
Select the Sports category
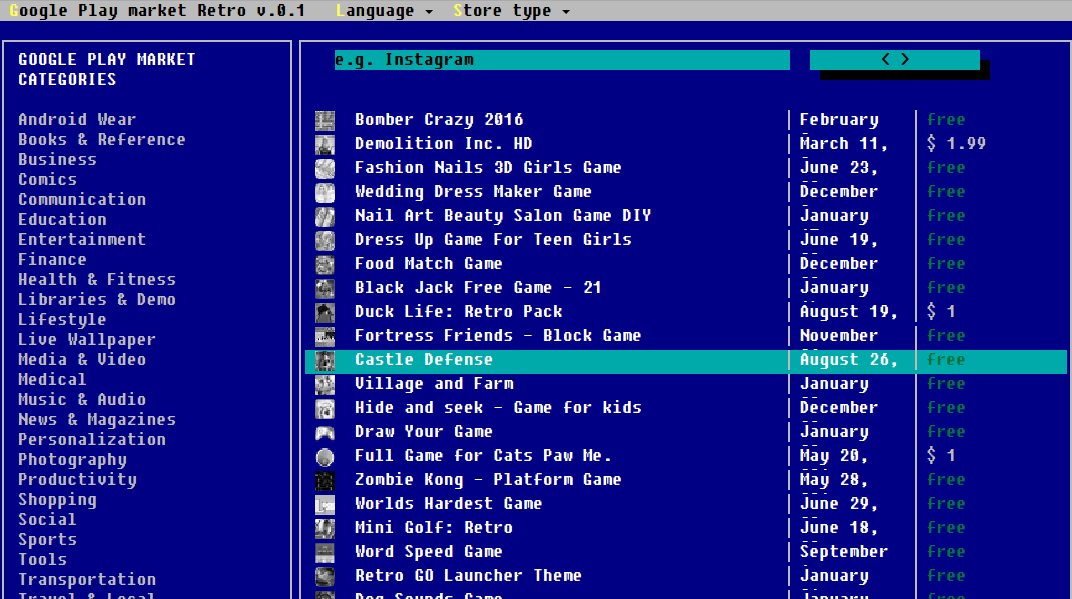[47, 540]
